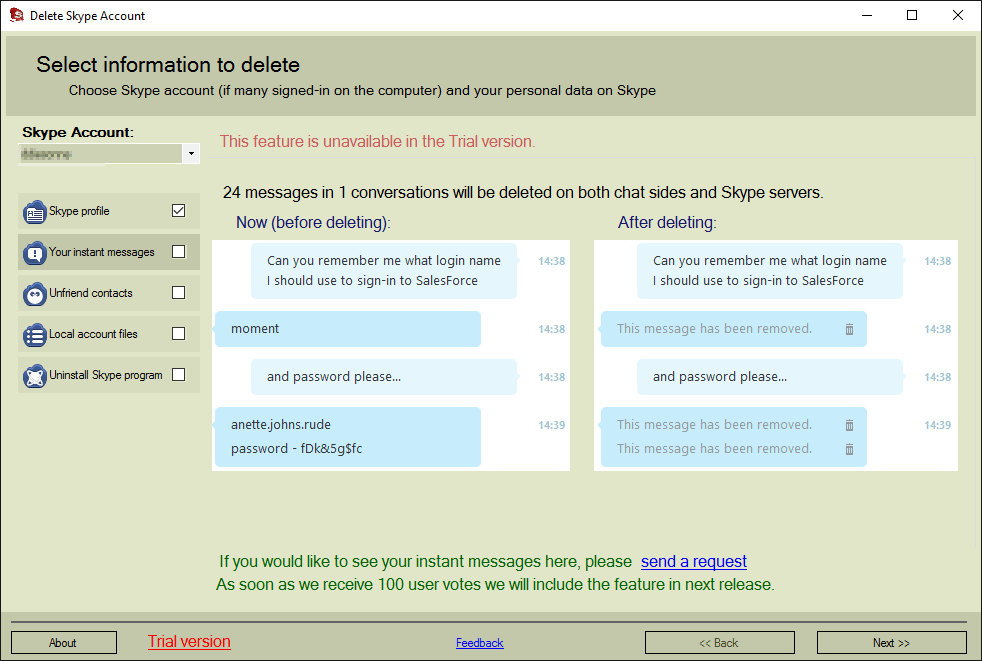This screenshot has width=982, height=661.
Task: Click the 'password - fDk&5g$fc' message text
Action: point(296,449)
